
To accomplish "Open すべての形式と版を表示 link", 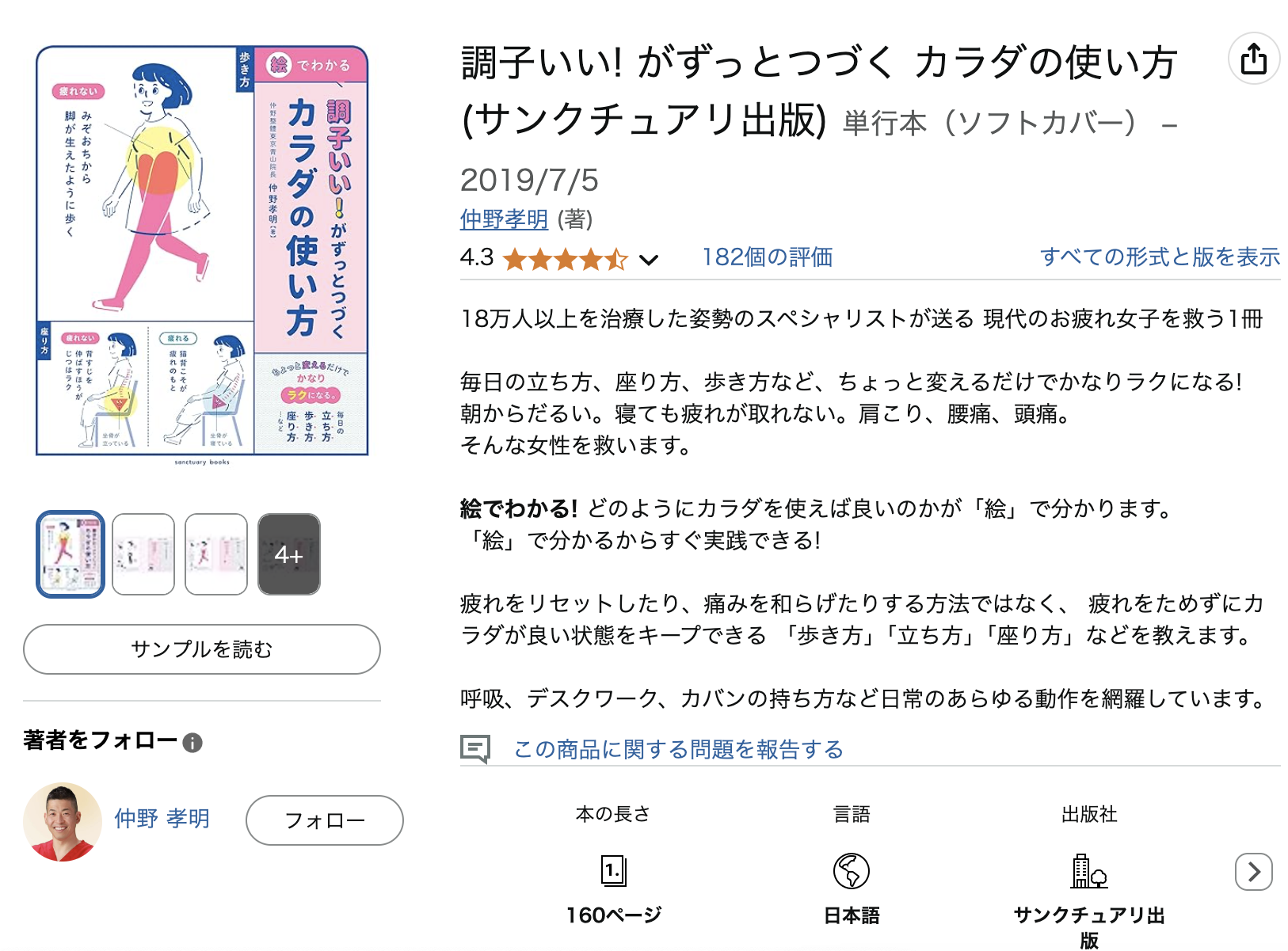I will 1160,257.
